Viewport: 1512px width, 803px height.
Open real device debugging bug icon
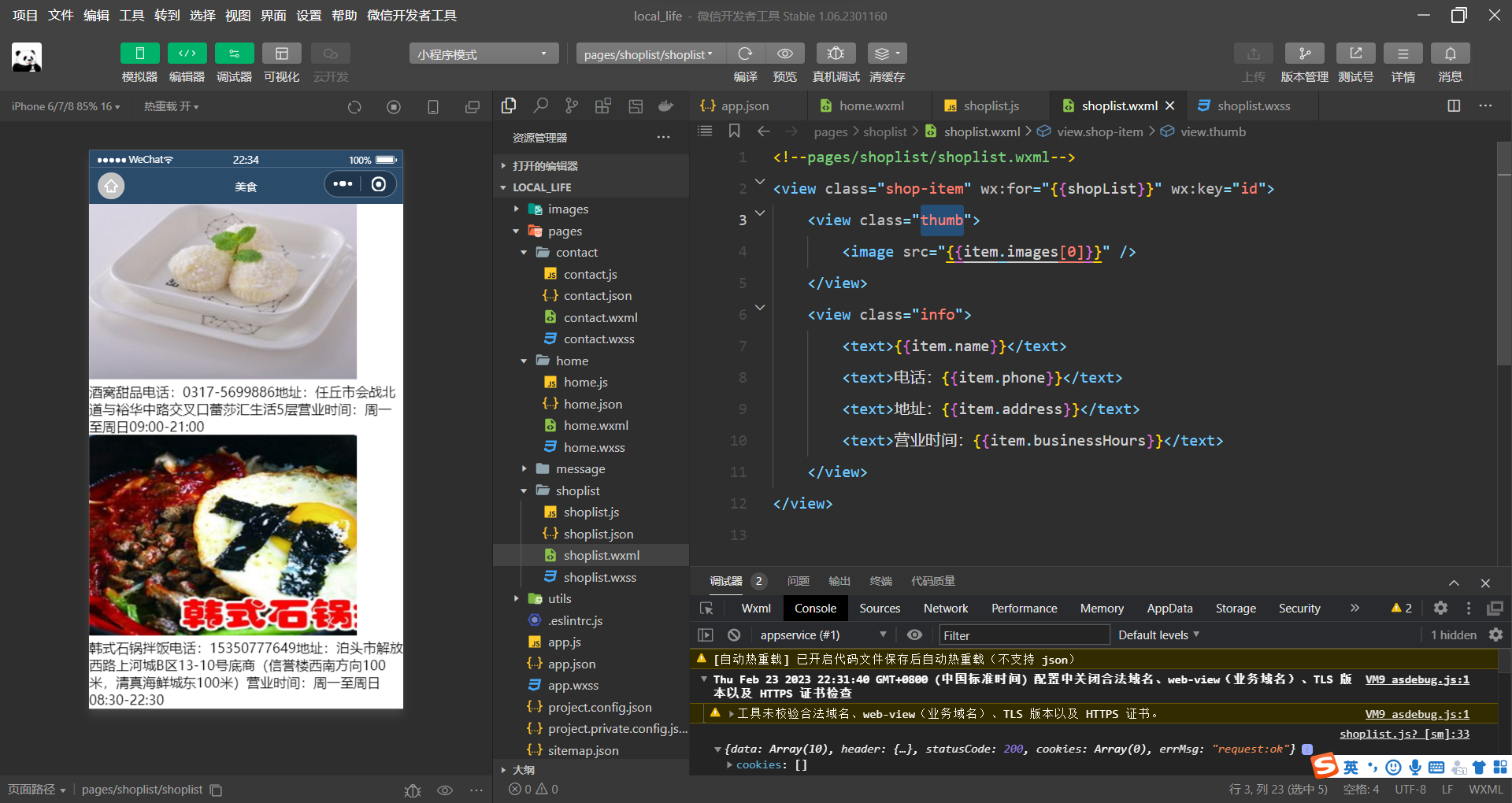coord(836,54)
